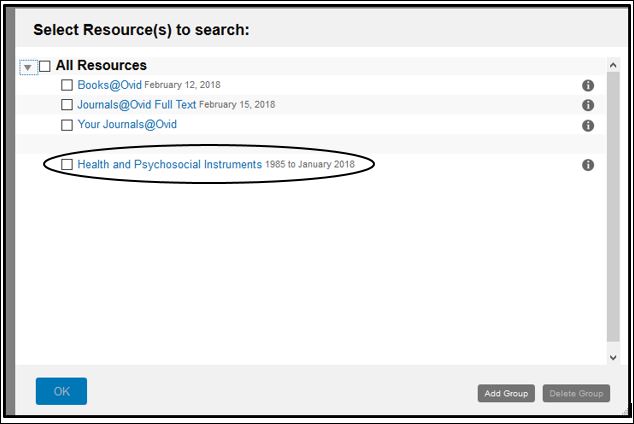Click the Delete Group button
The height and width of the screenshot is (424, 634).
click(576, 393)
